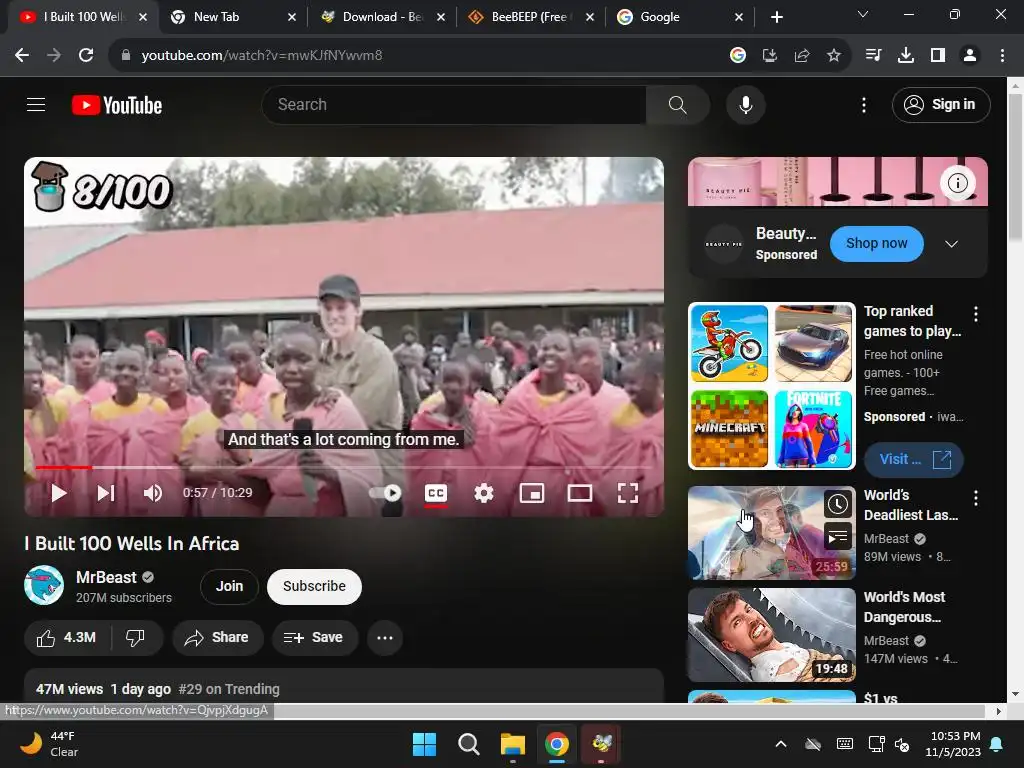The height and width of the screenshot is (768, 1024).
Task: Seek on the video progress bar
Action: point(344,468)
